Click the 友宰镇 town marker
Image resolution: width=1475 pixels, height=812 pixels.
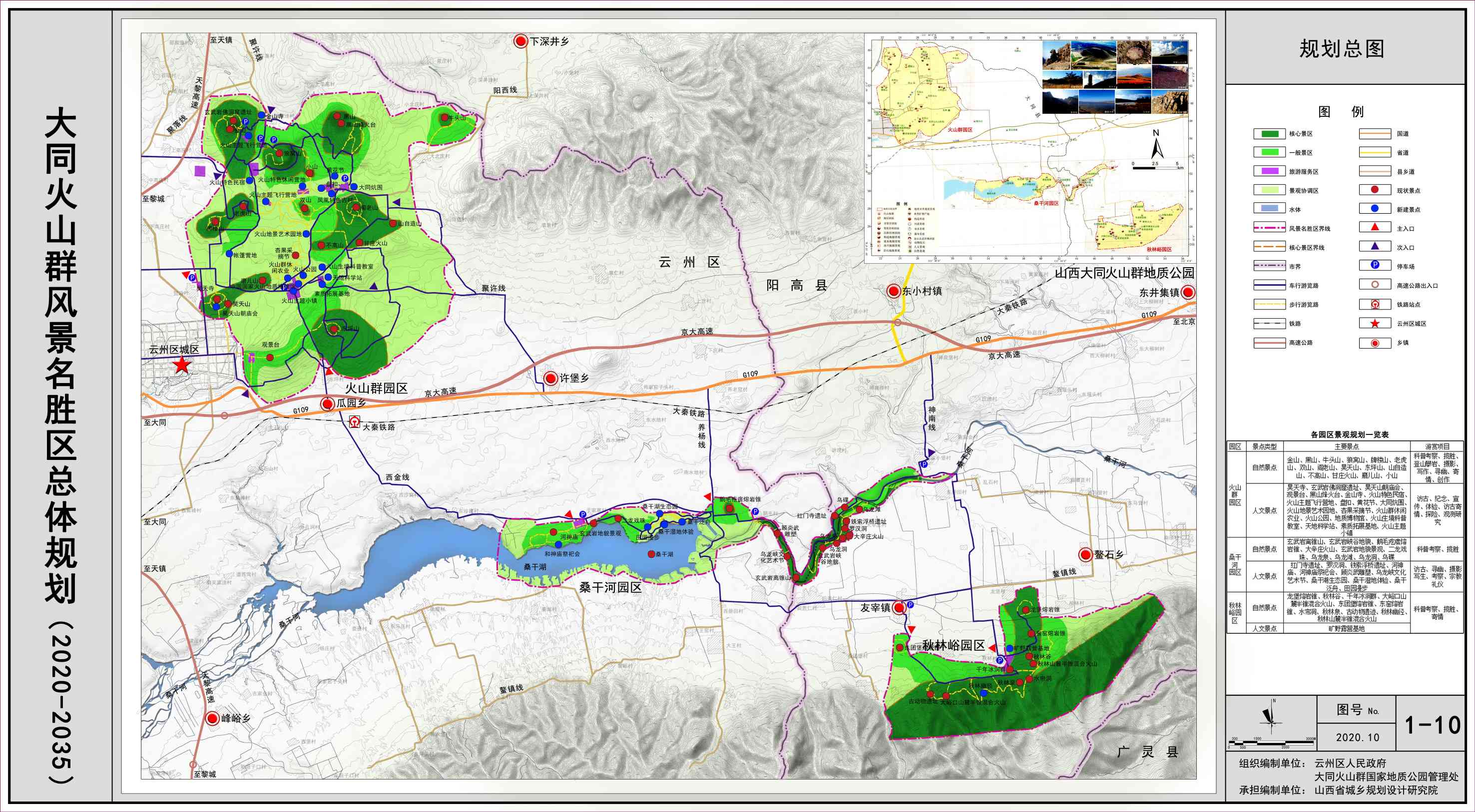900,607
